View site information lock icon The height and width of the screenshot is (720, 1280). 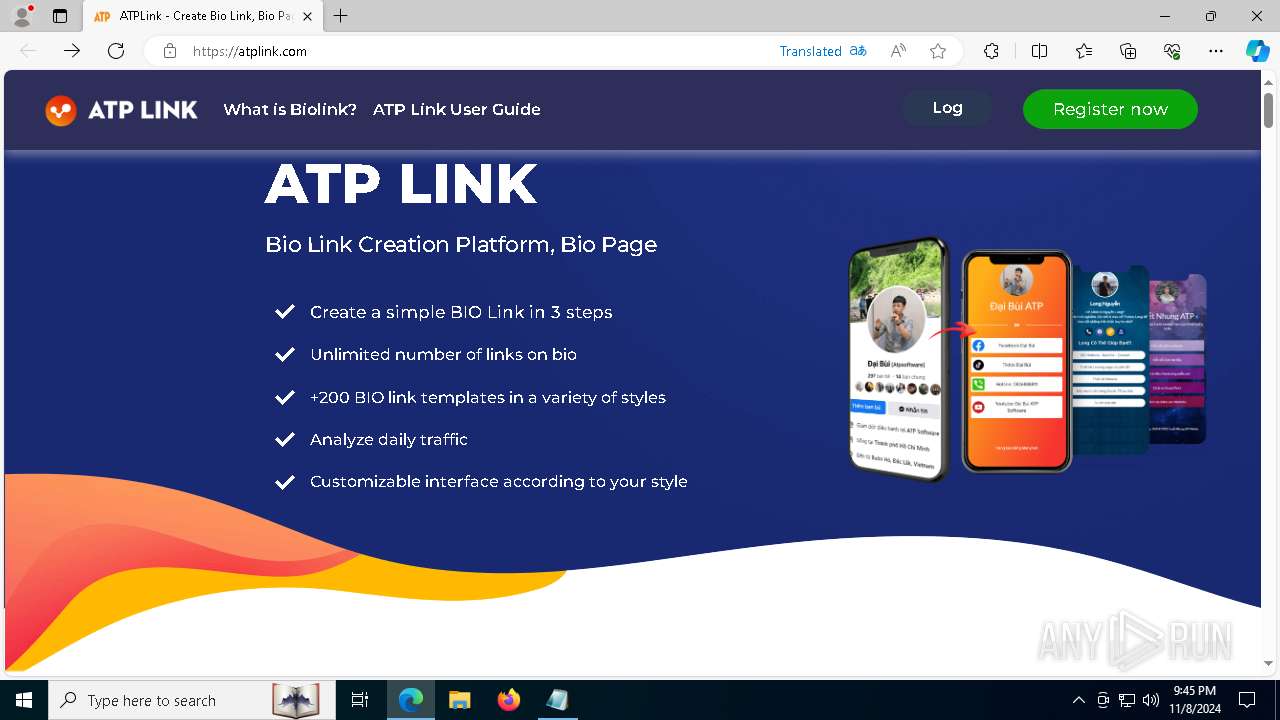[170, 51]
